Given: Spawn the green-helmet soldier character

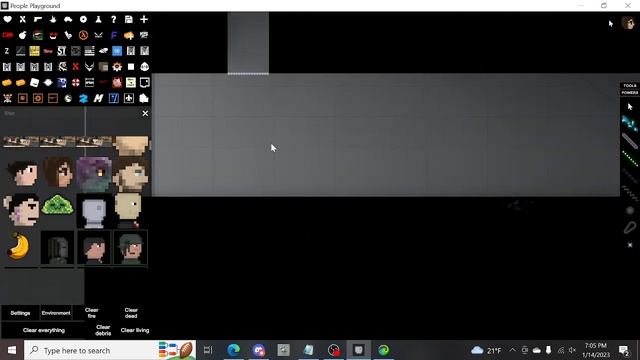Looking at the screenshot, I should coord(131,248).
